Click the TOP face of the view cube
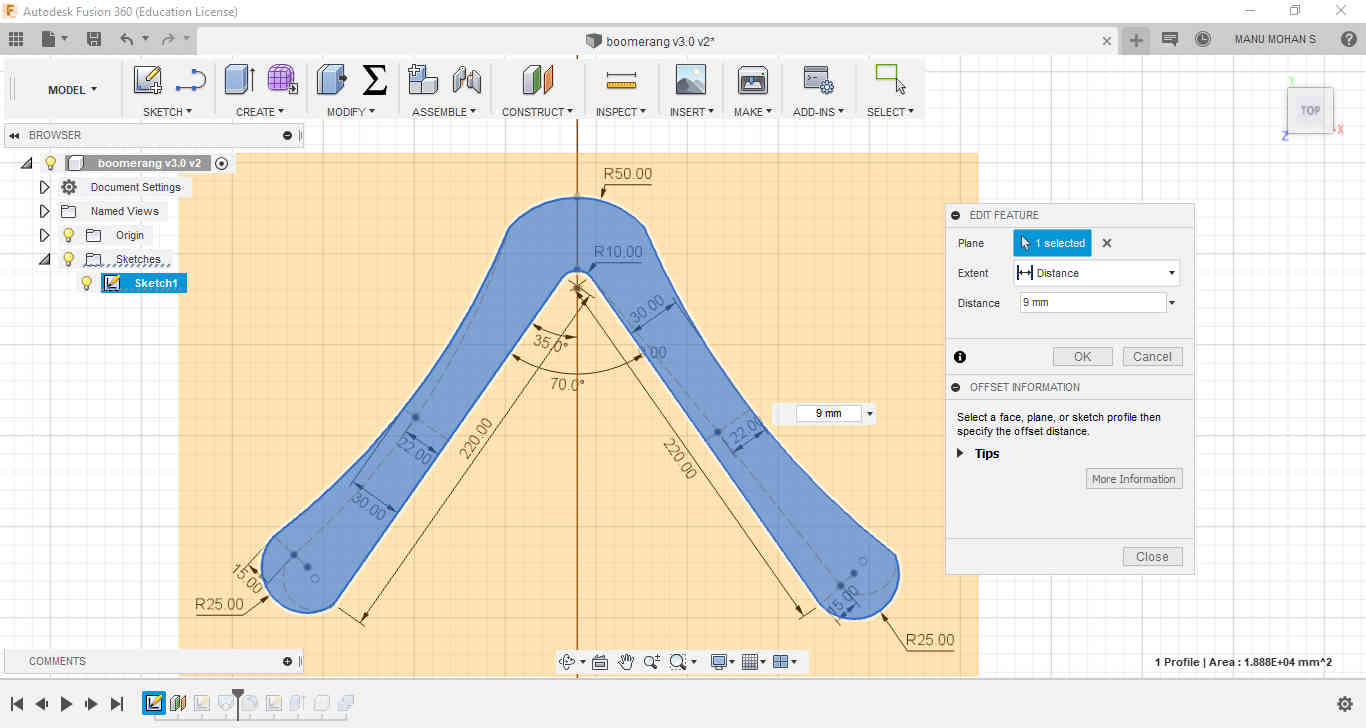The height and width of the screenshot is (728, 1366). [1310, 111]
